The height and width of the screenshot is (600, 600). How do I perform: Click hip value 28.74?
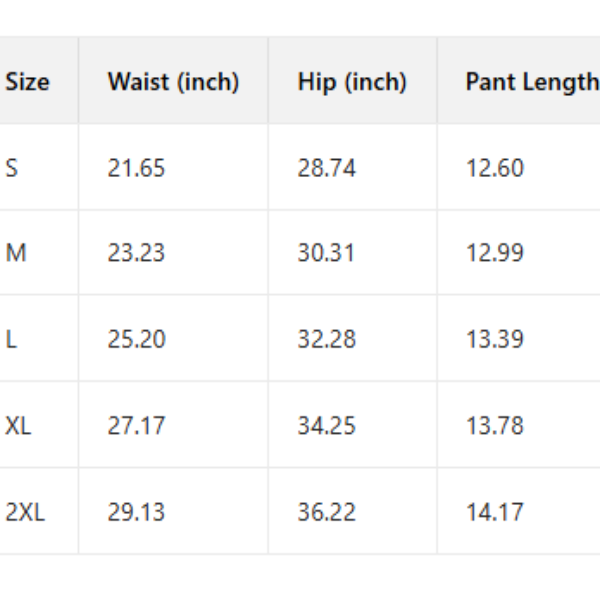coord(326,168)
